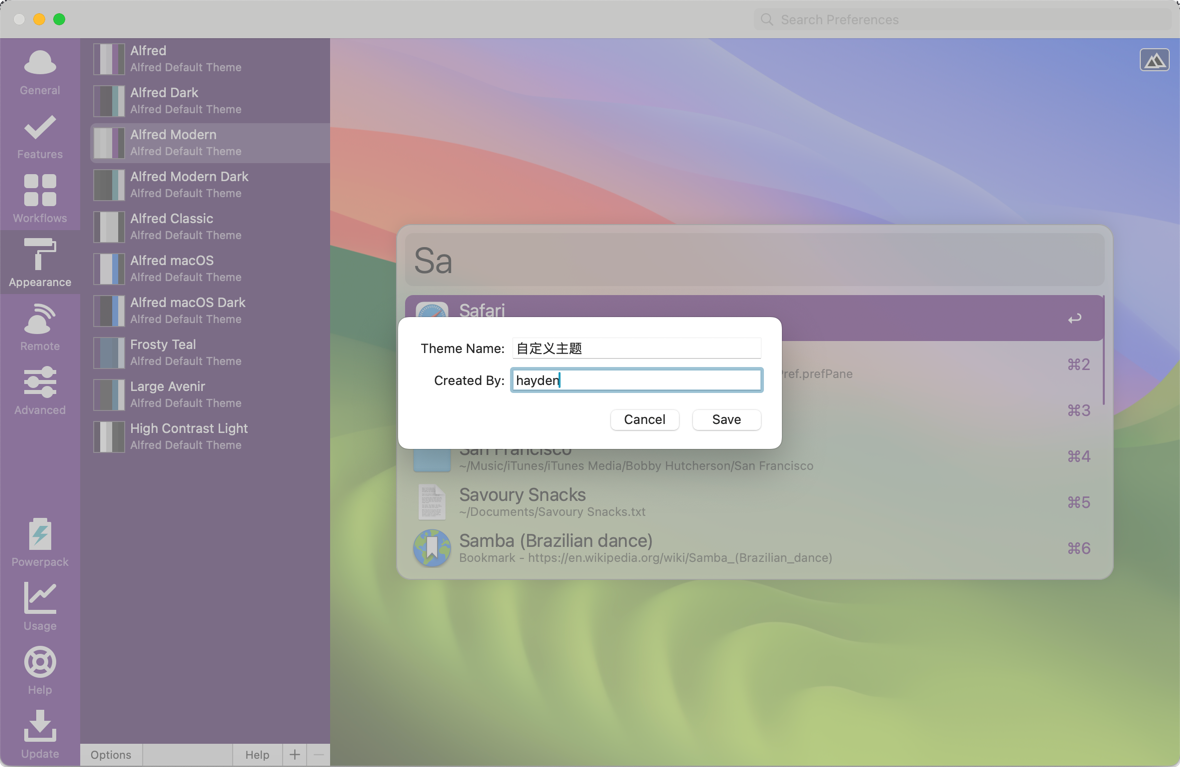The image size is (1180, 767).
Task: Click the Created By text field
Action: pyautogui.click(x=636, y=380)
